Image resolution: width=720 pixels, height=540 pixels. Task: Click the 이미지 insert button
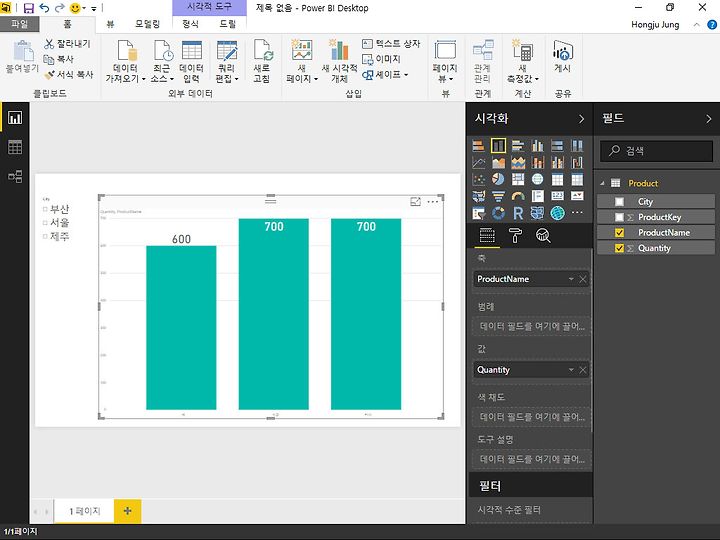click(381, 59)
